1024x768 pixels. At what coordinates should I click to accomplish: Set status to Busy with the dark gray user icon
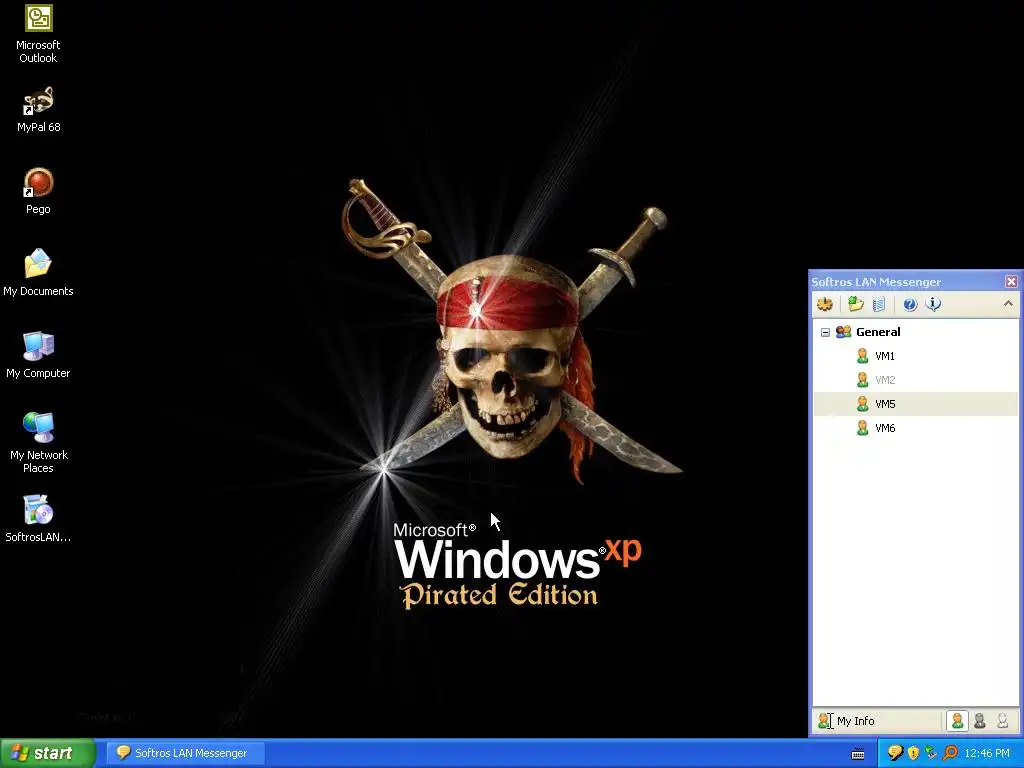[980, 721]
